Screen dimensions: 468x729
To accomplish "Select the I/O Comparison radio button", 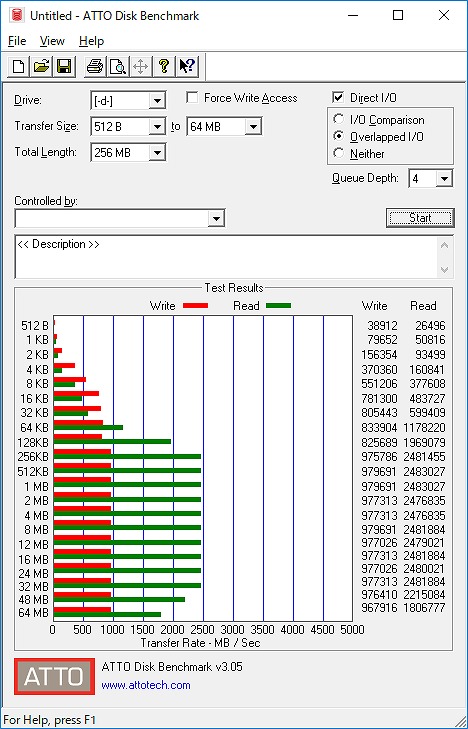I will click(339, 119).
